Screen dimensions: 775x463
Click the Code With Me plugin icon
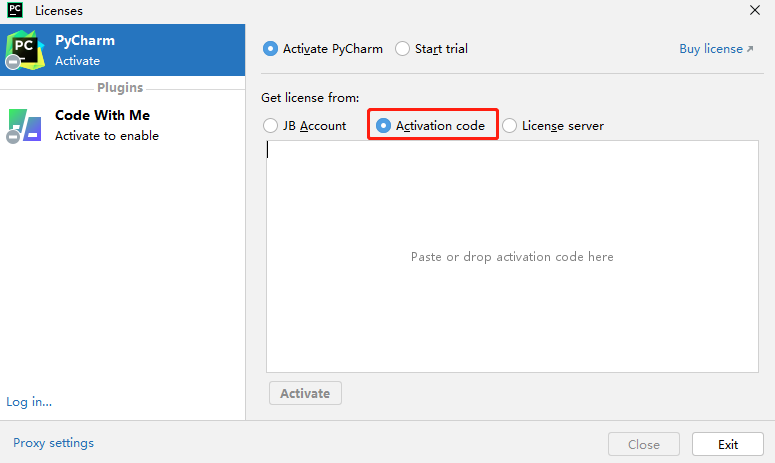tap(23, 125)
